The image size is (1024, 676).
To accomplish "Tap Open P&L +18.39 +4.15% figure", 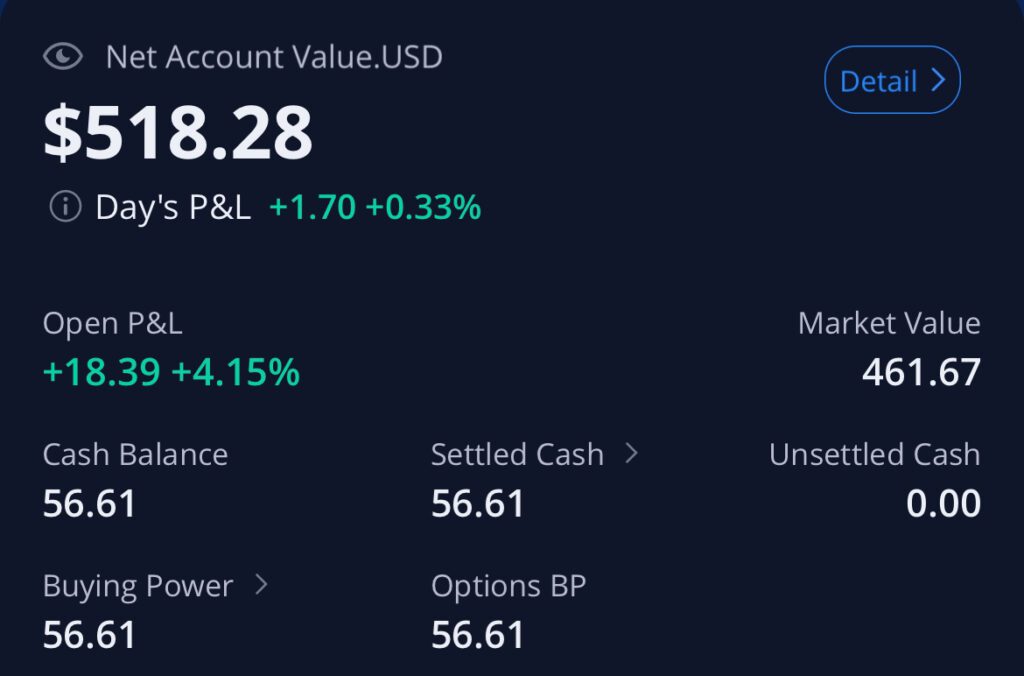I will [171, 372].
